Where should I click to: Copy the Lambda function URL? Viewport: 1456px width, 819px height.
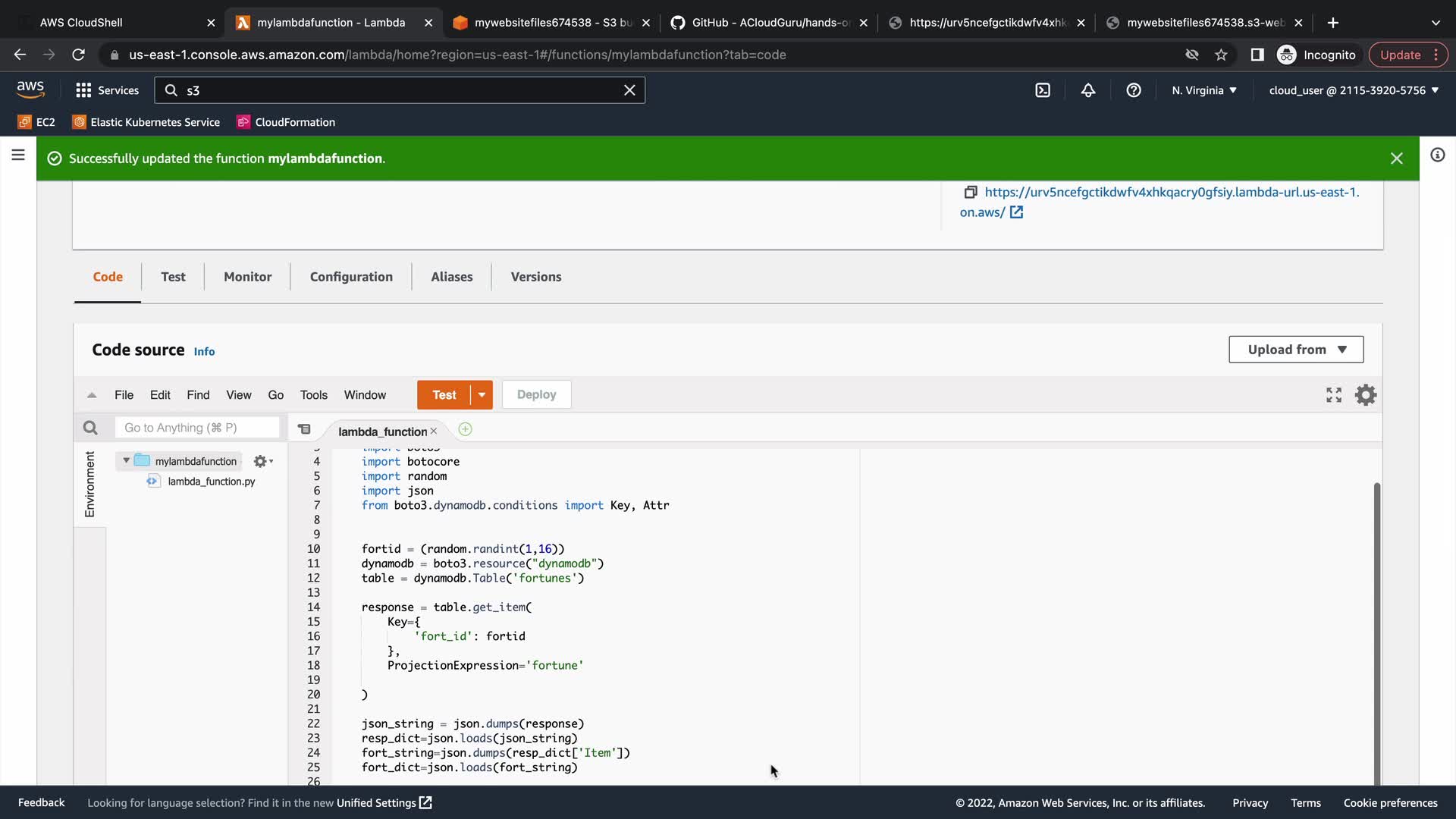970,193
